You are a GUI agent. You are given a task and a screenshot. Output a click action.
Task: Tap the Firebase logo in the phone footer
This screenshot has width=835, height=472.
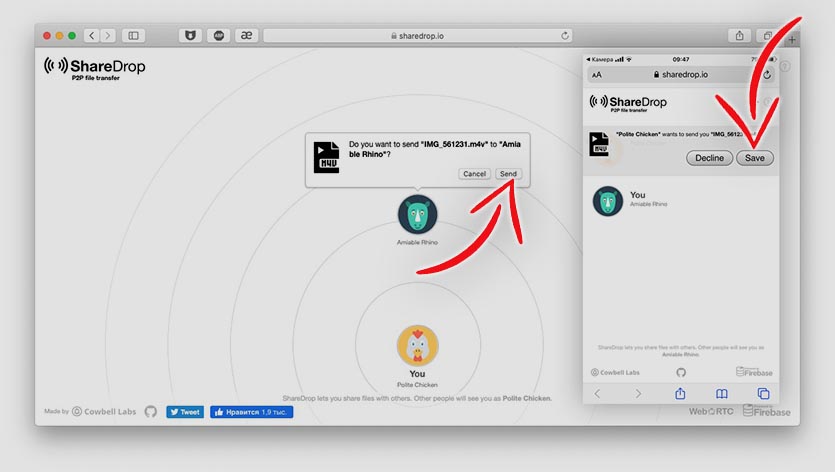tap(754, 372)
